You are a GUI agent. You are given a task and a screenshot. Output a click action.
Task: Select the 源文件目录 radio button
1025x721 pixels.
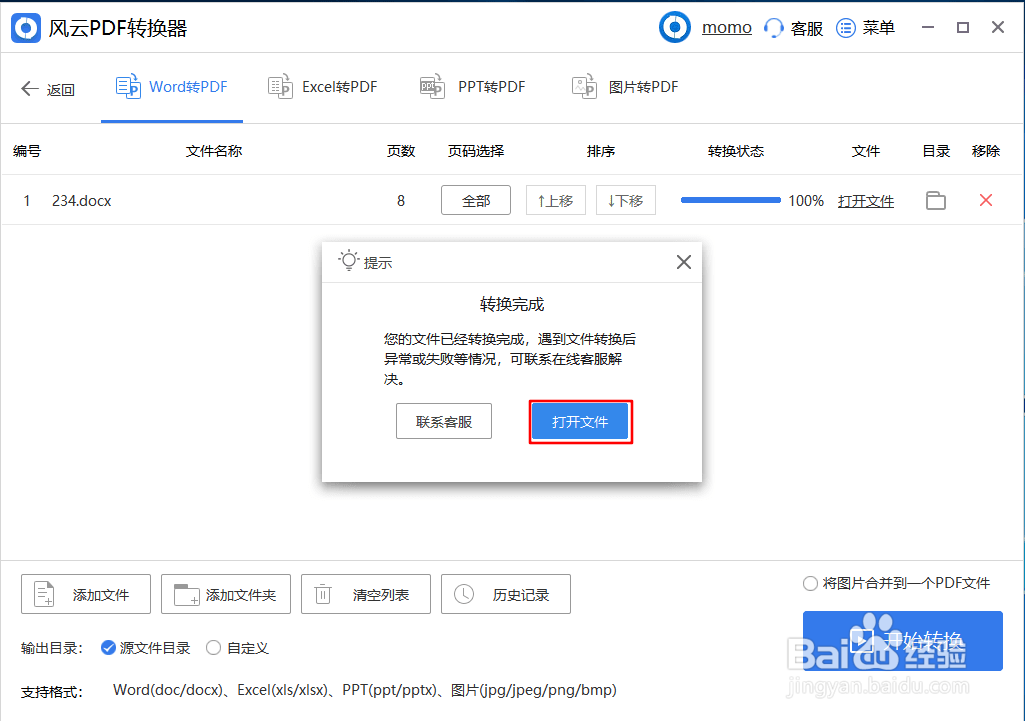109,647
